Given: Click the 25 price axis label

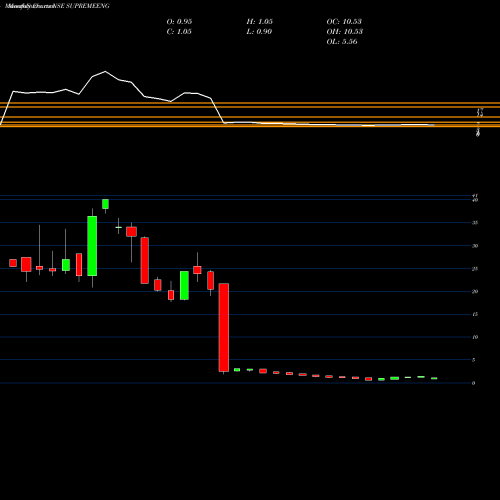Looking at the screenshot, I should (475, 269).
